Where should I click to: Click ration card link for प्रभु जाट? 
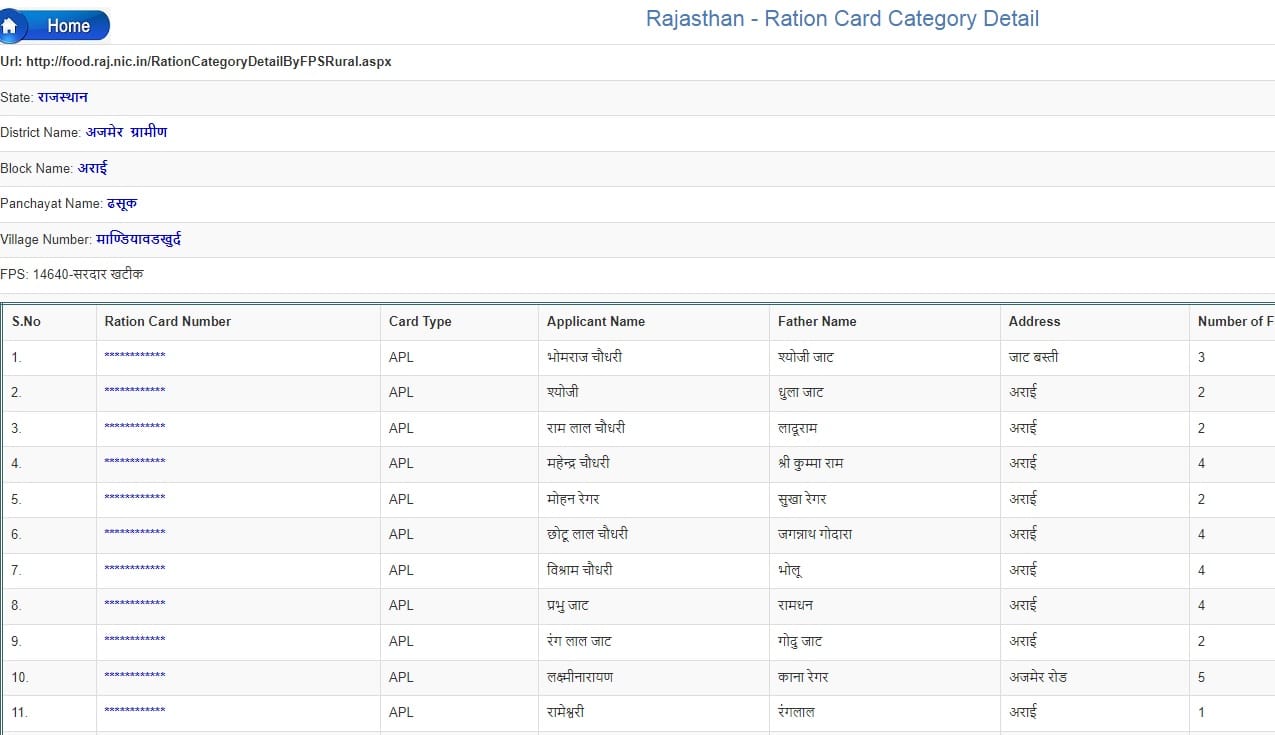[136, 605]
